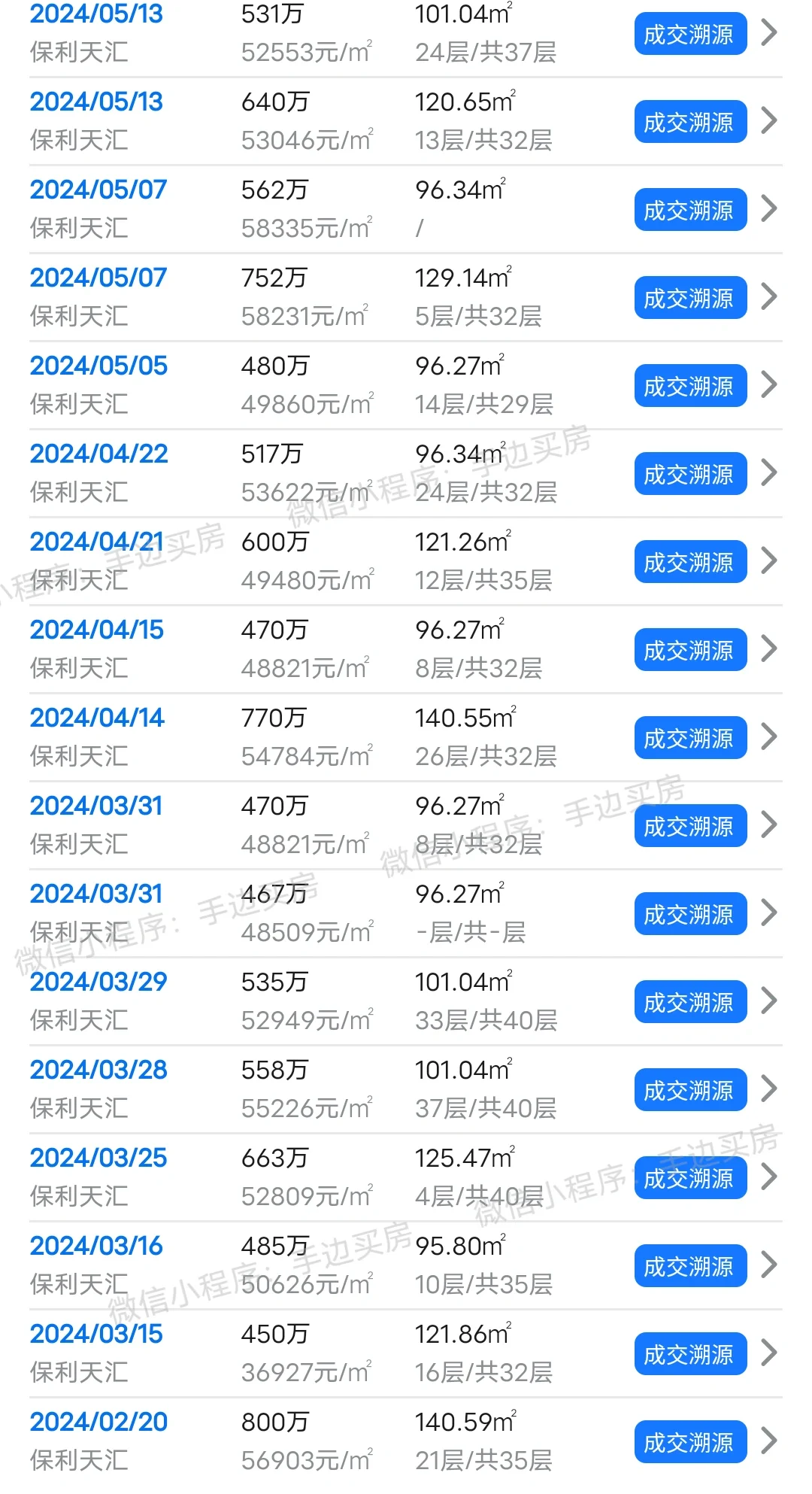Tap the chevron arrow on the 752万 row
812x1494 pixels.
click(x=768, y=296)
